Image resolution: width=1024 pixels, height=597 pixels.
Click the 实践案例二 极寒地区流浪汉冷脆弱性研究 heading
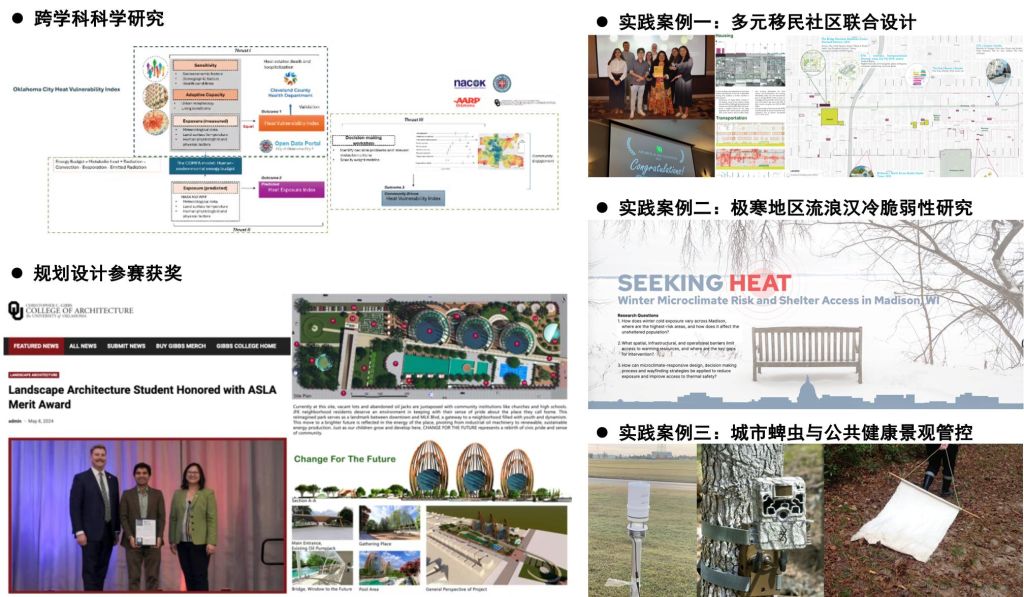pos(795,208)
